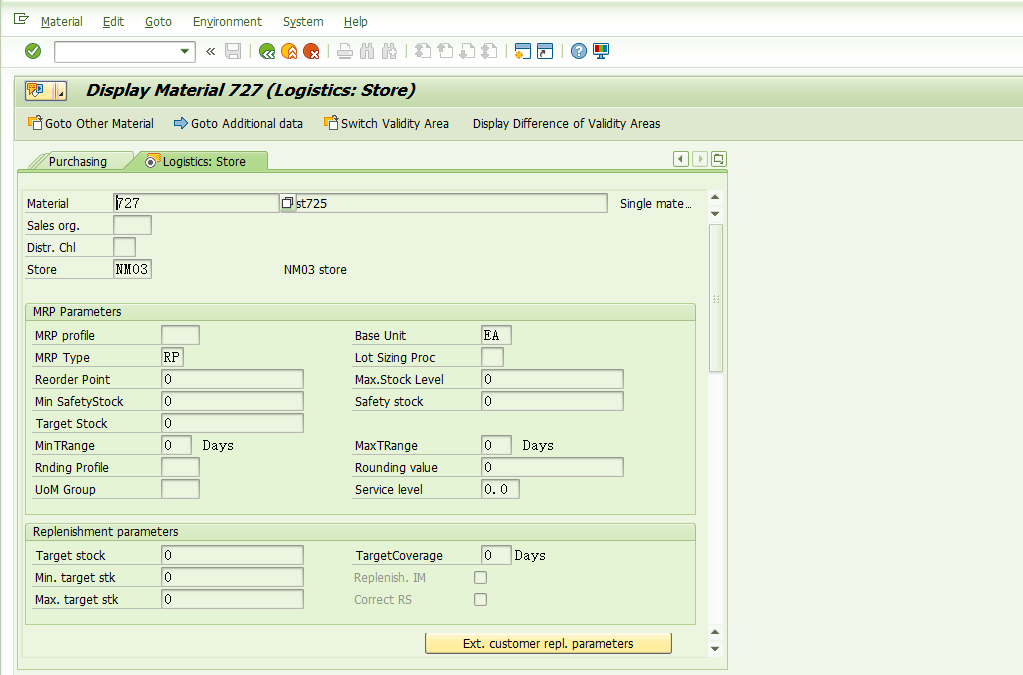Click the green checkmark Enter icon
The height and width of the screenshot is (675, 1023).
point(33,51)
